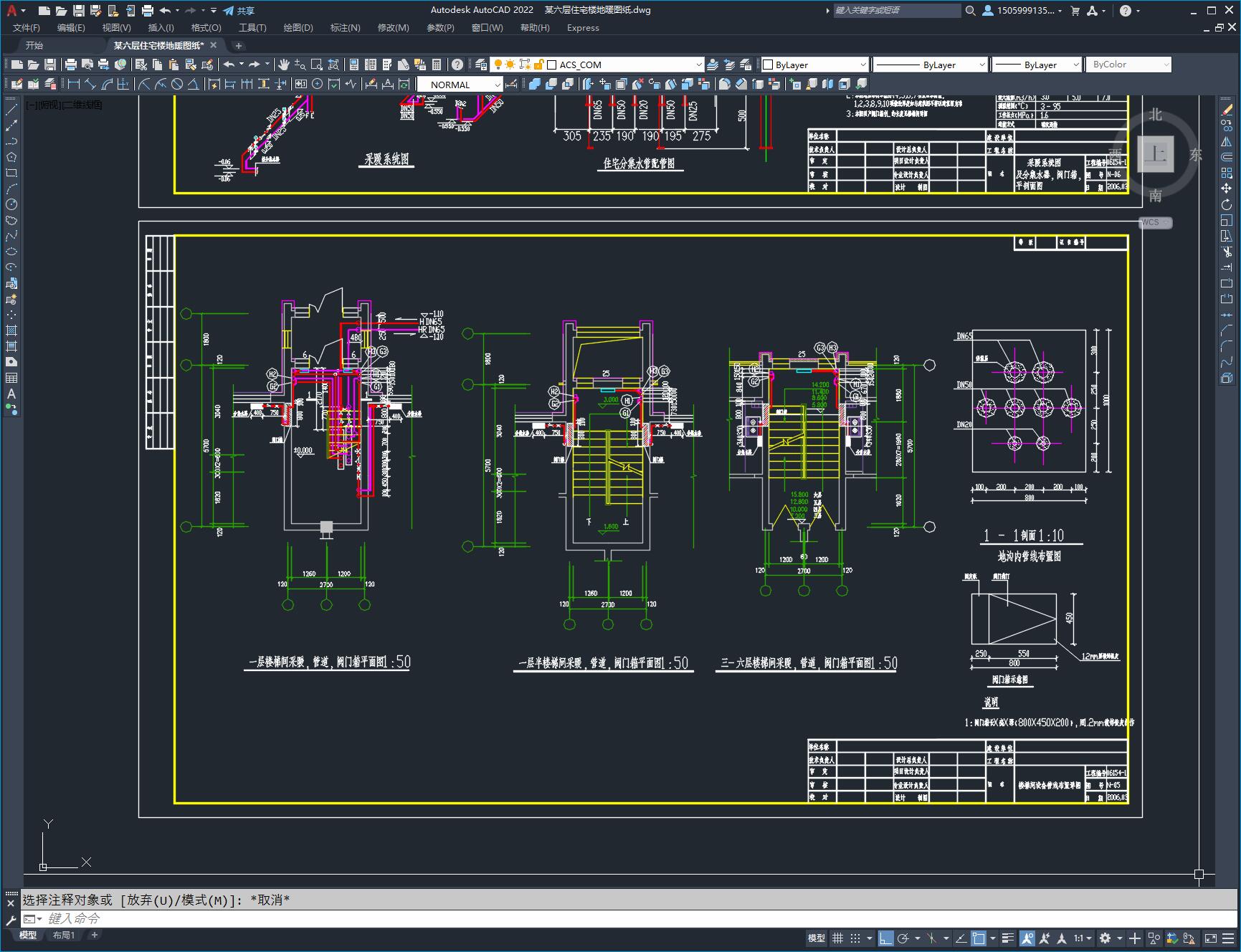Toggle the layer lock padlock icon
The image size is (1241, 952).
(538, 65)
